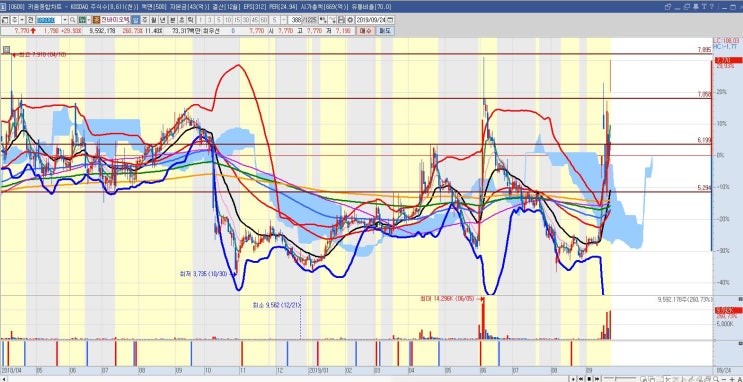Open the dropdown next to green chart icon

[x=89, y=20]
